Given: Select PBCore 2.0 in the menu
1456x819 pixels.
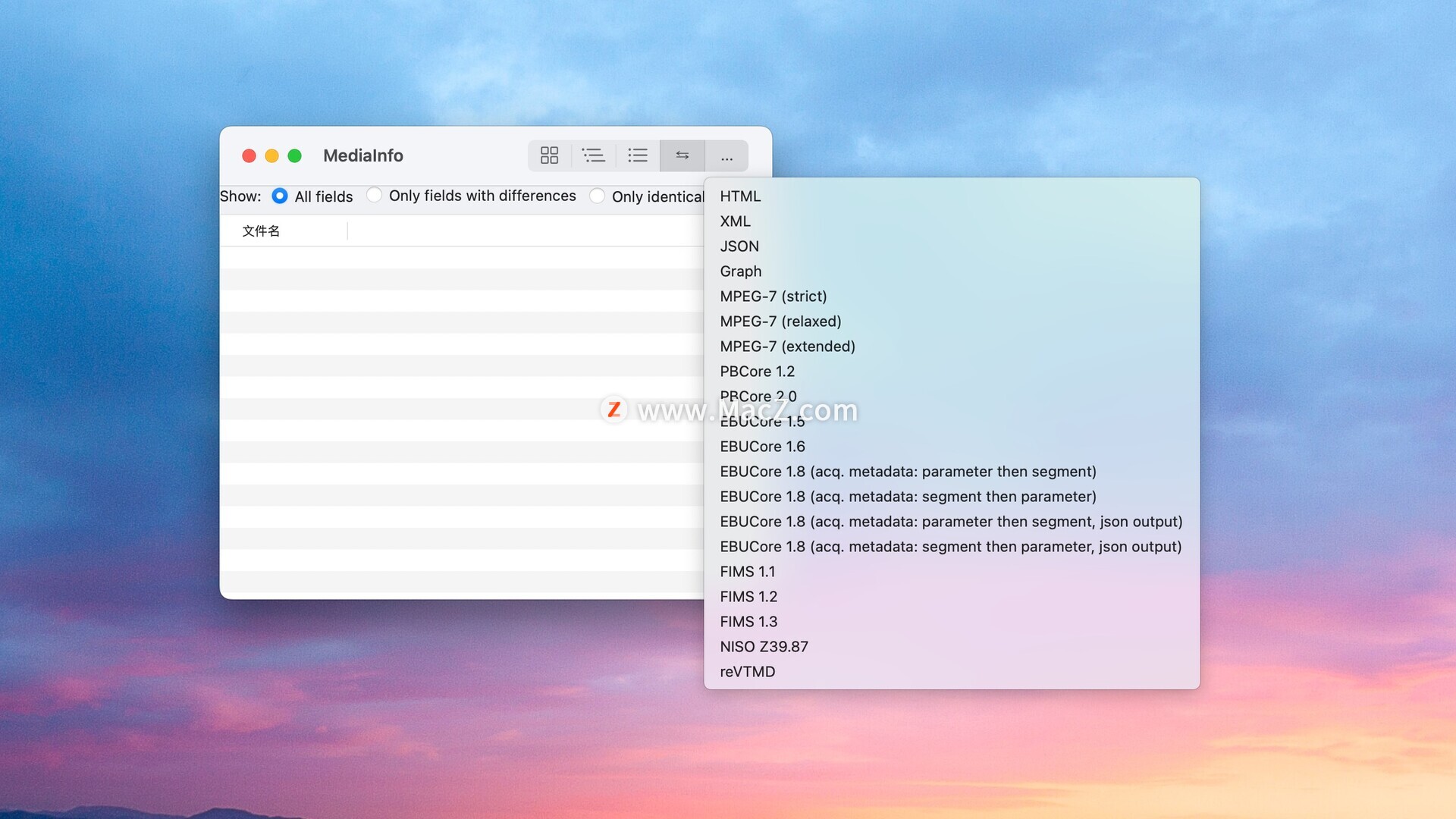Looking at the screenshot, I should (952, 397).
